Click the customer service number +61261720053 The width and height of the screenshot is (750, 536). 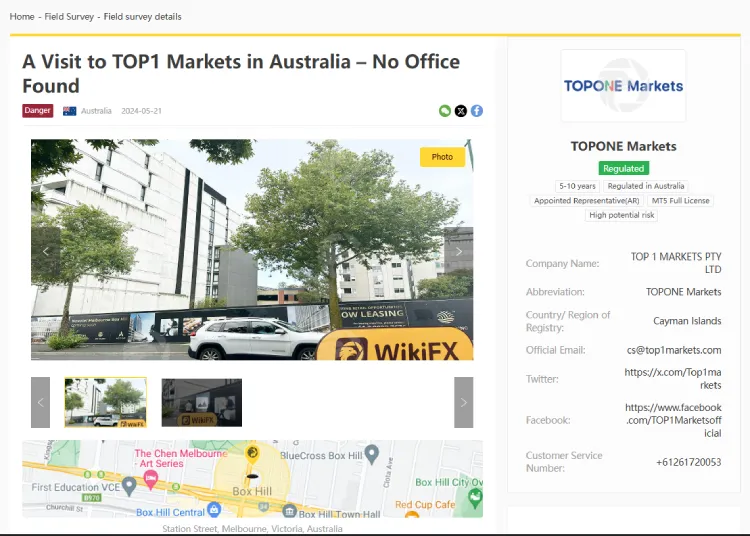tap(688, 462)
